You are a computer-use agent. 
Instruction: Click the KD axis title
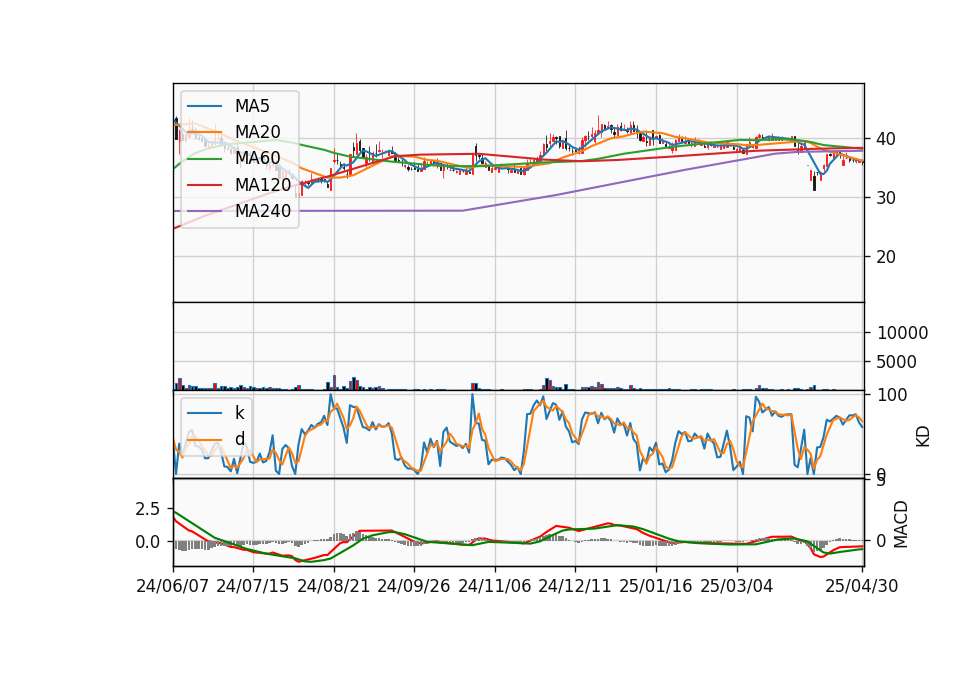pyautogui.click(x=923, y=436)
